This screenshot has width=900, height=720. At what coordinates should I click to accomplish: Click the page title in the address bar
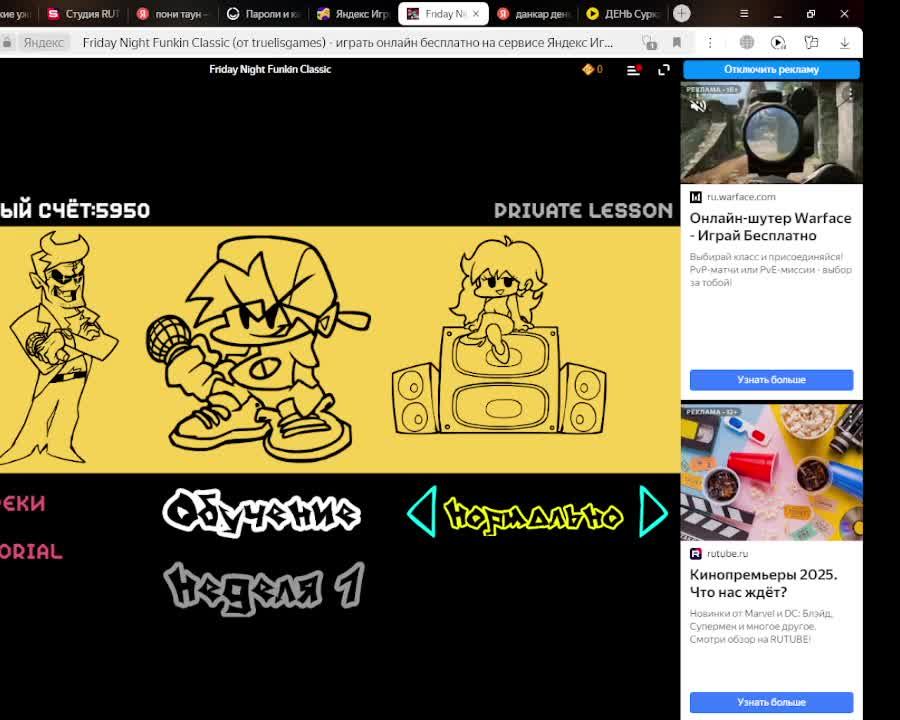[347, 42]
